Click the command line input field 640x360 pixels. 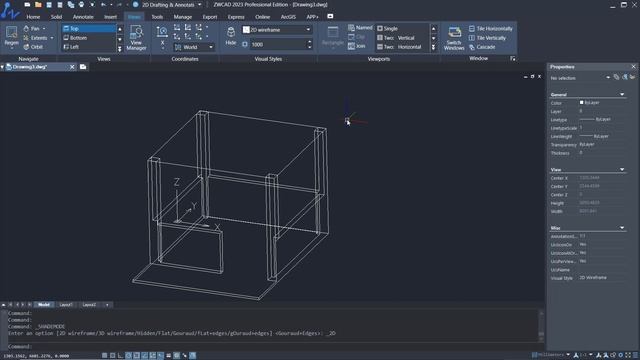coord(273,347)
